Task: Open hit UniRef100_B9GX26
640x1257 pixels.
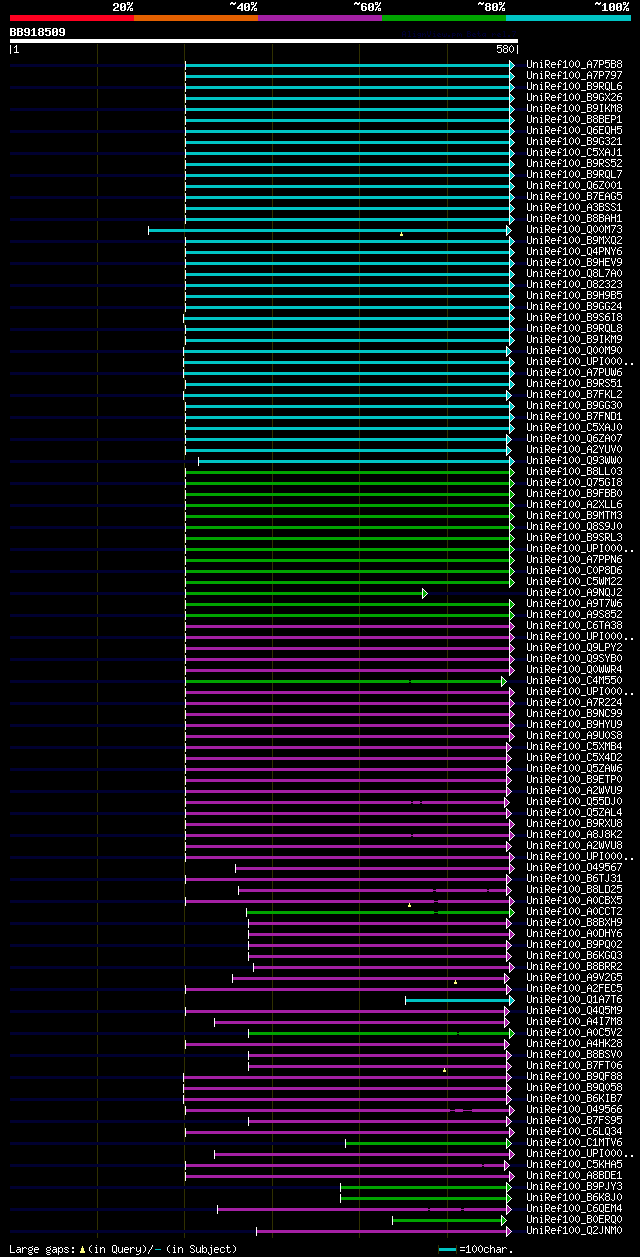Action: (x=574, y=97)
